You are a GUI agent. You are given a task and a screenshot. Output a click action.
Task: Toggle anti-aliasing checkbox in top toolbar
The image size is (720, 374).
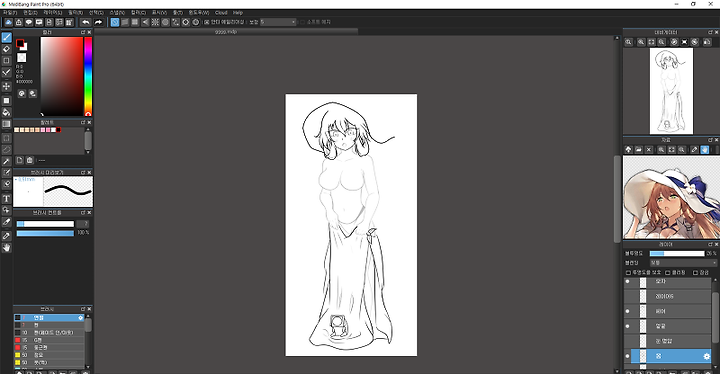[207, 22]
